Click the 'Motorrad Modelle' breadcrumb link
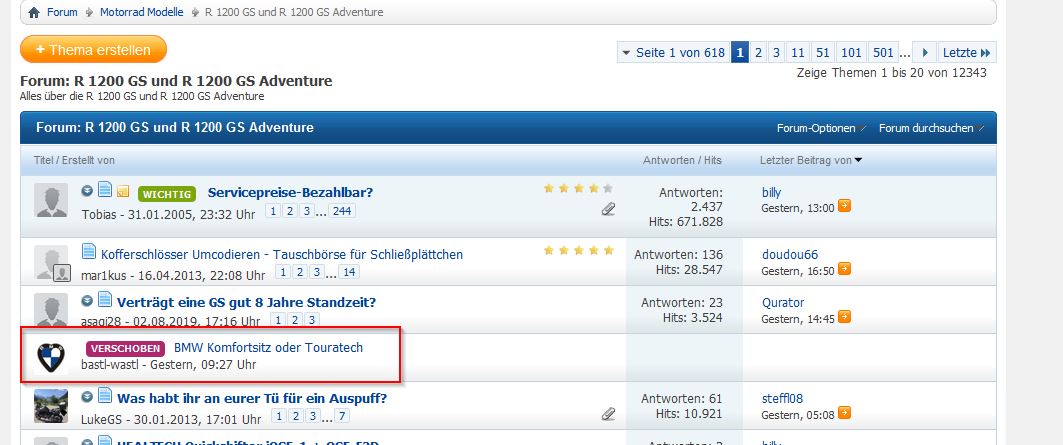The height and width of the screenshot is (445, 1063). point(141,12)
